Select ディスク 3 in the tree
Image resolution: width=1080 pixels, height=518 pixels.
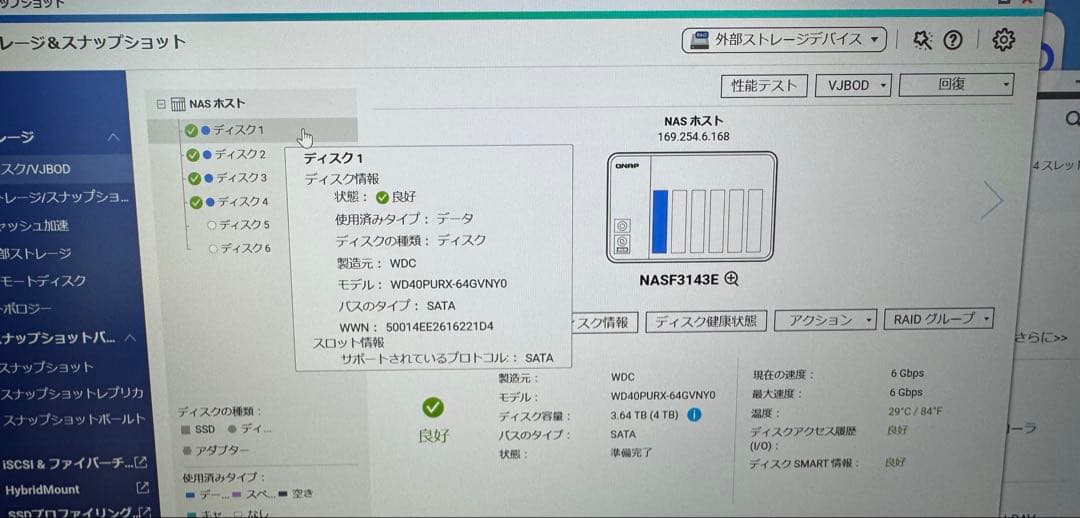tap(241, 178)
